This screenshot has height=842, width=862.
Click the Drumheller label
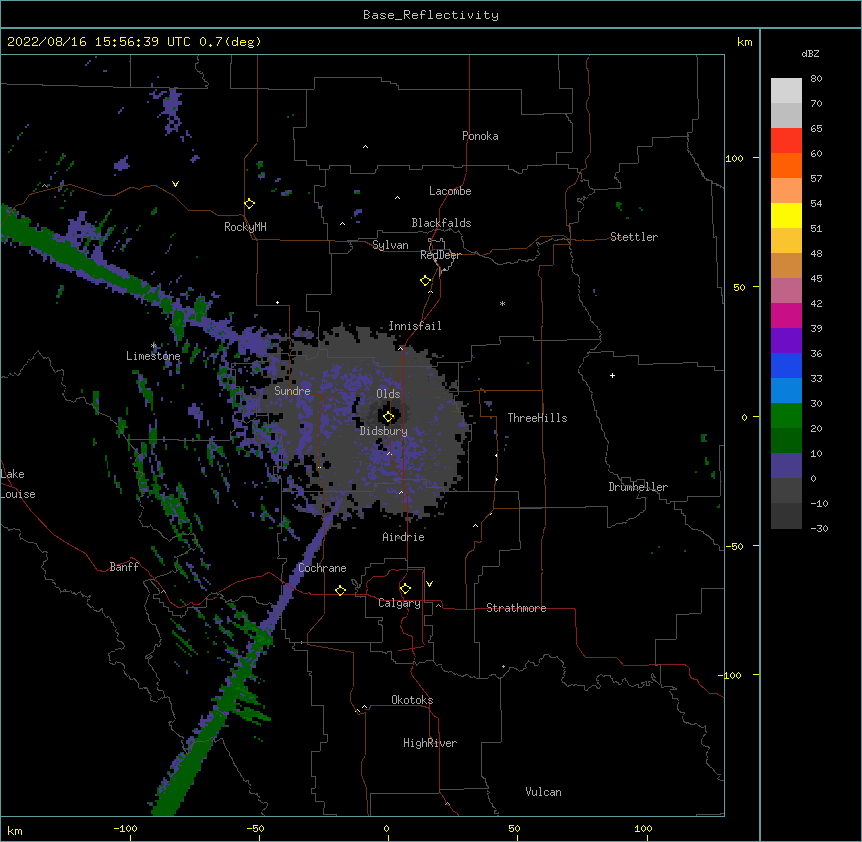[x=638, y=487]
